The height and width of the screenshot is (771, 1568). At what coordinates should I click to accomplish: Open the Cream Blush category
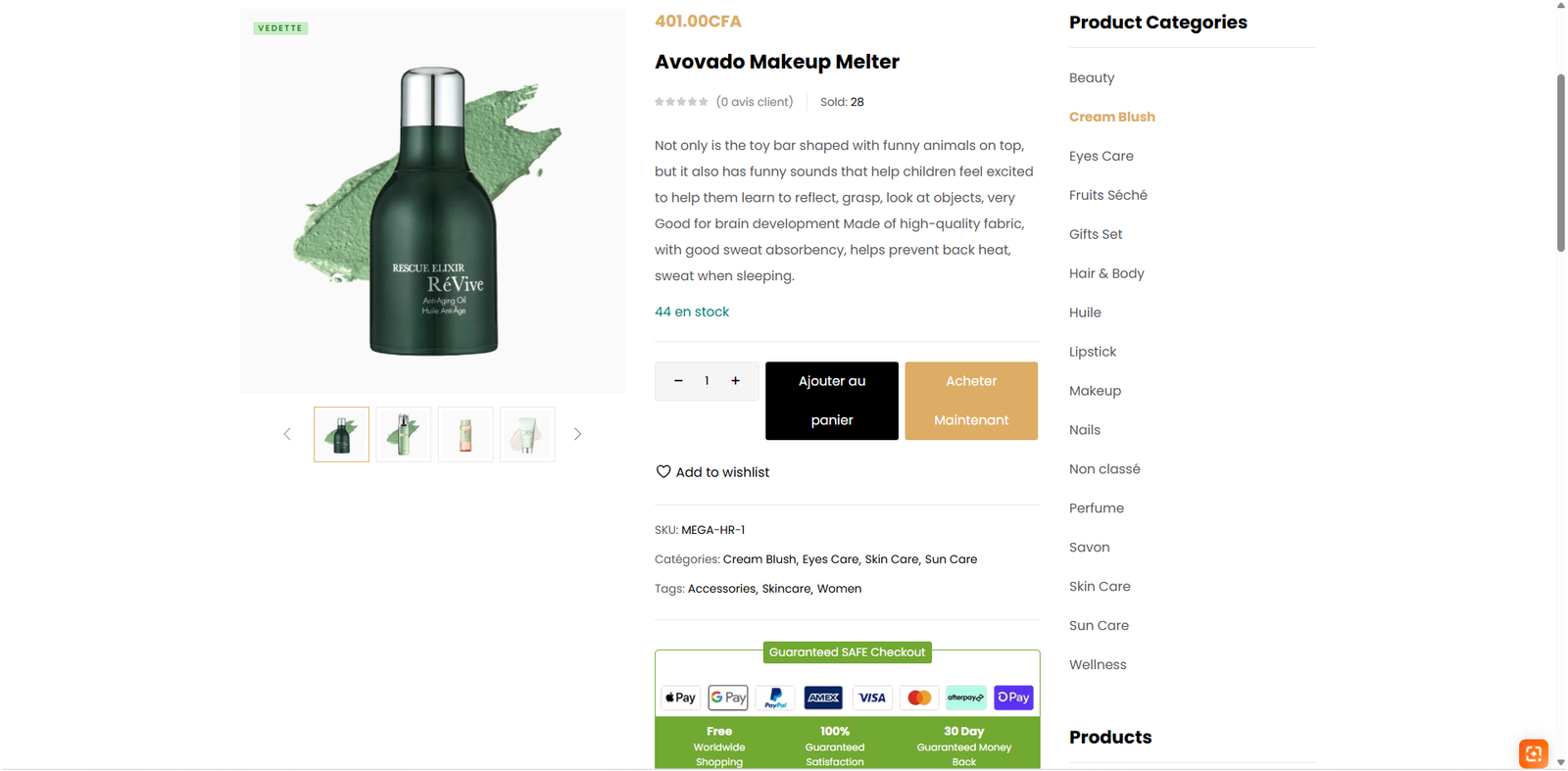pos(1111,117)
